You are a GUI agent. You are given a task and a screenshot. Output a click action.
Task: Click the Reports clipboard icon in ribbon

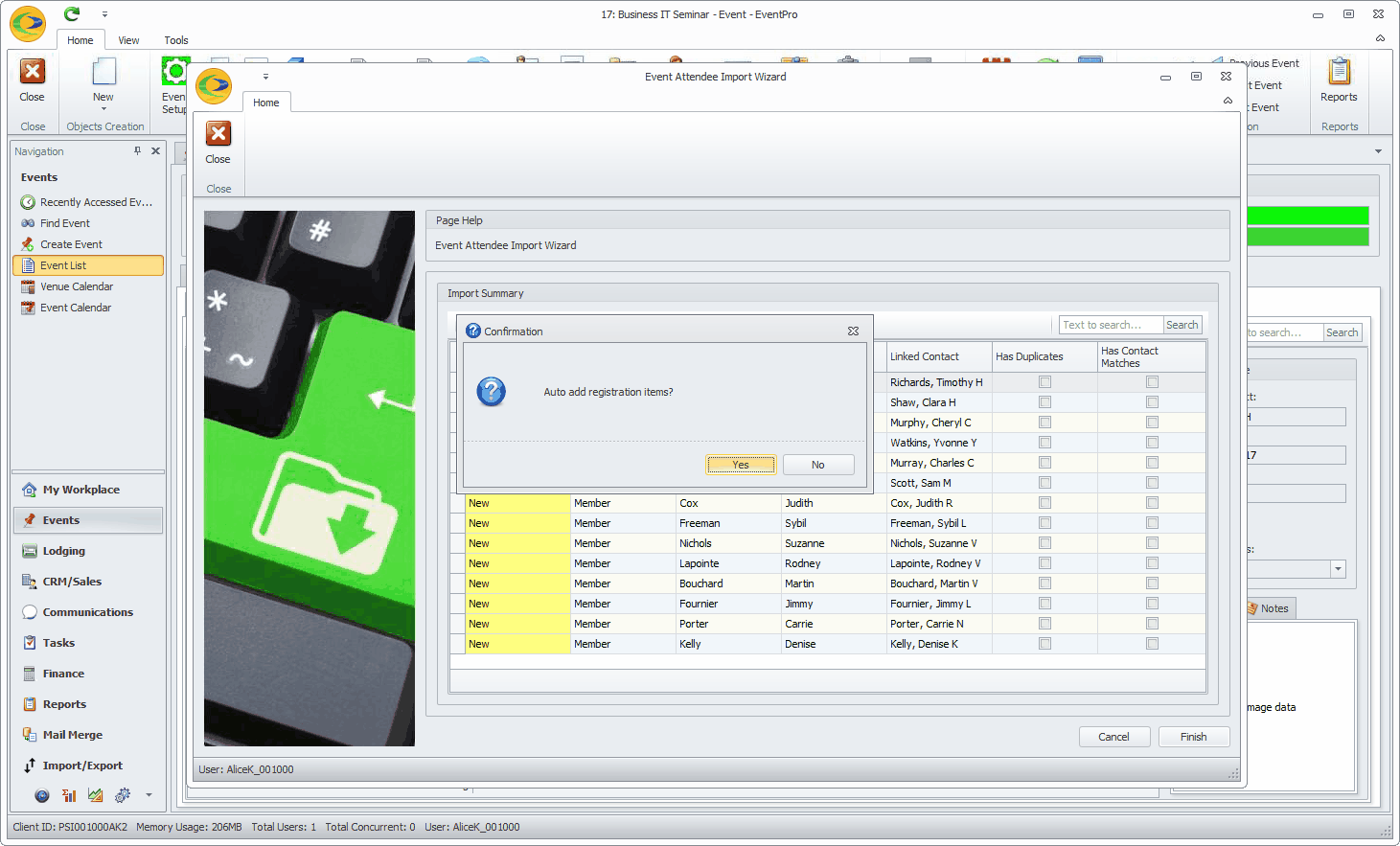pos(1339,72)
